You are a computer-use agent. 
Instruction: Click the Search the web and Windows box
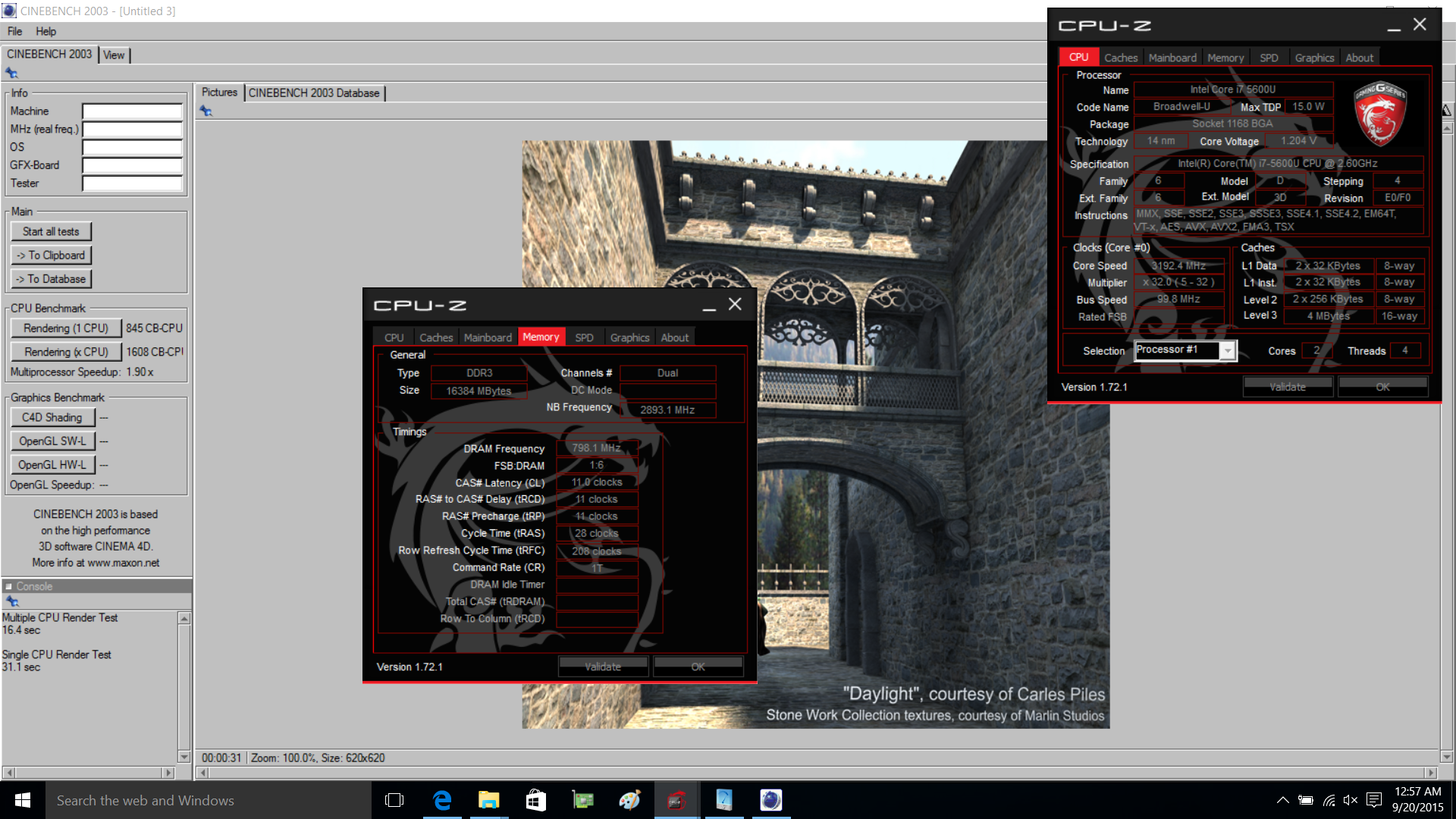209,800
